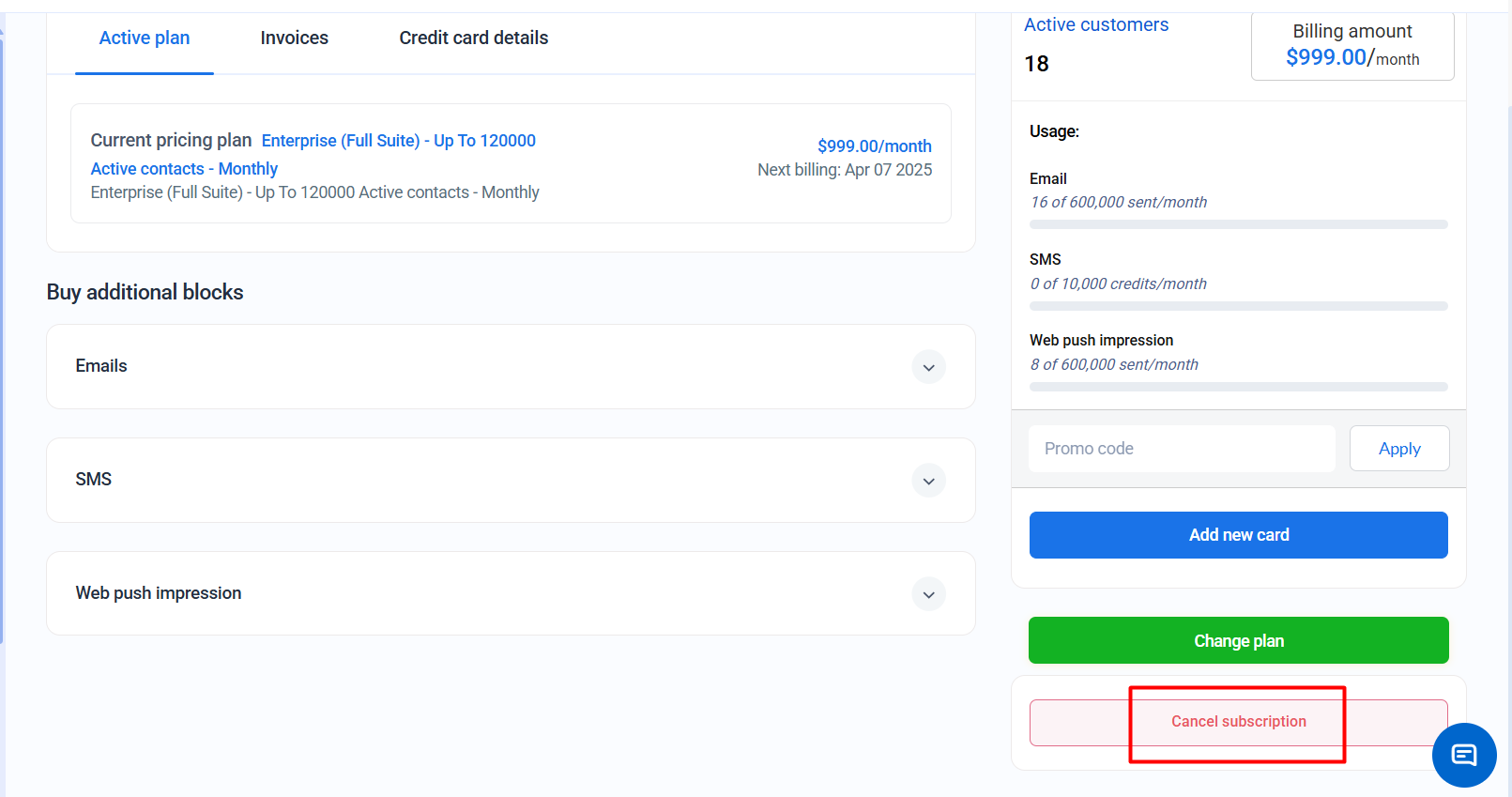The image size is (1512, 797).
Task: Open the live chat widget icon
Action: coord(1463,755)
